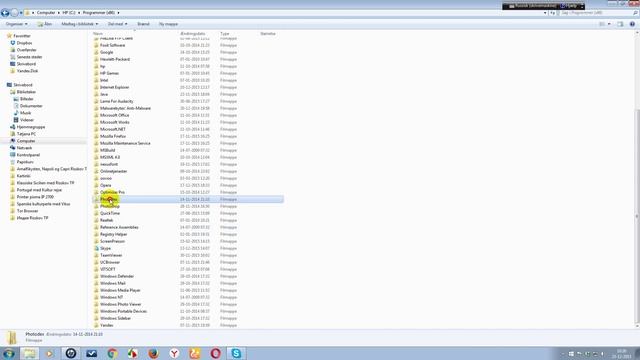Click the search magnifier icon
Screen dimensions: 640x360
click(636, 13)
